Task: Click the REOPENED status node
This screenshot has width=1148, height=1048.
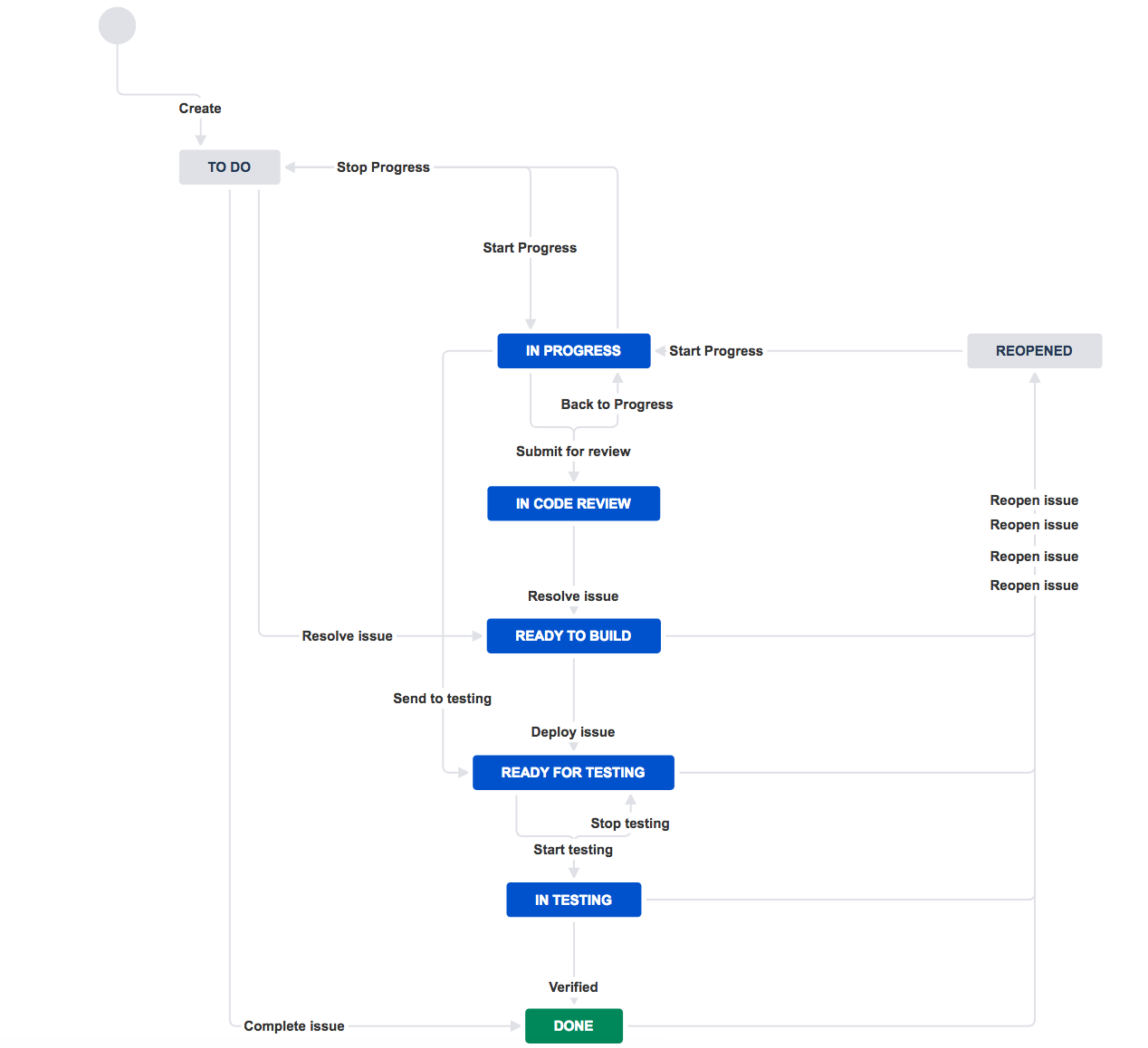Action: pos(1034,351)
